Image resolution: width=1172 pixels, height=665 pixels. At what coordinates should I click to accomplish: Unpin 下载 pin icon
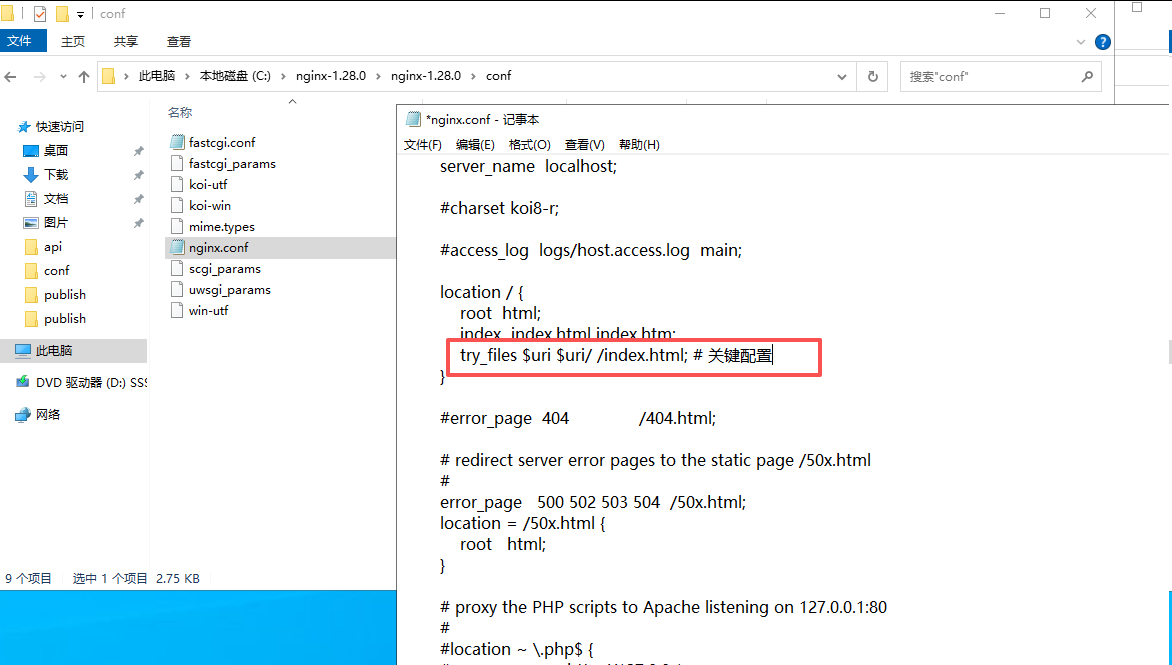[138, 175]
